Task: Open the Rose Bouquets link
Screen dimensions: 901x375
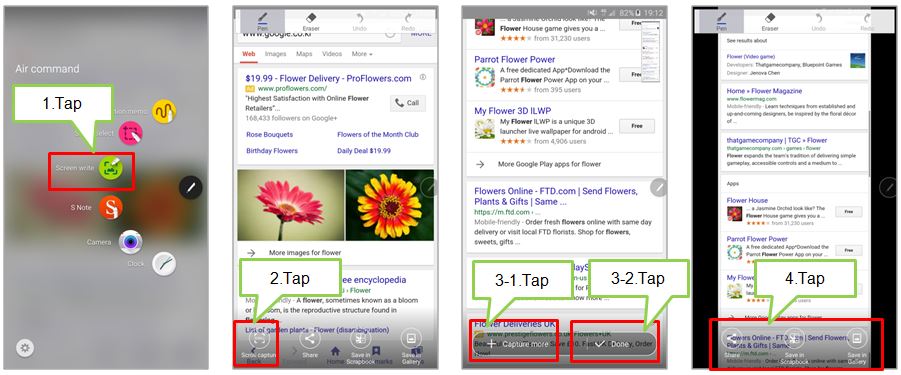Action: pyautogui.click(x=269, y=134)
